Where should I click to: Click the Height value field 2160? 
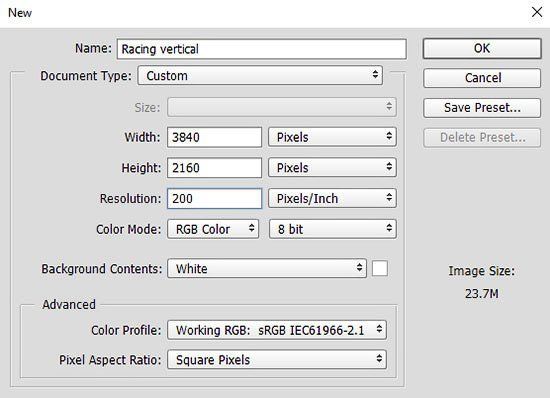(x=214, y=168)
